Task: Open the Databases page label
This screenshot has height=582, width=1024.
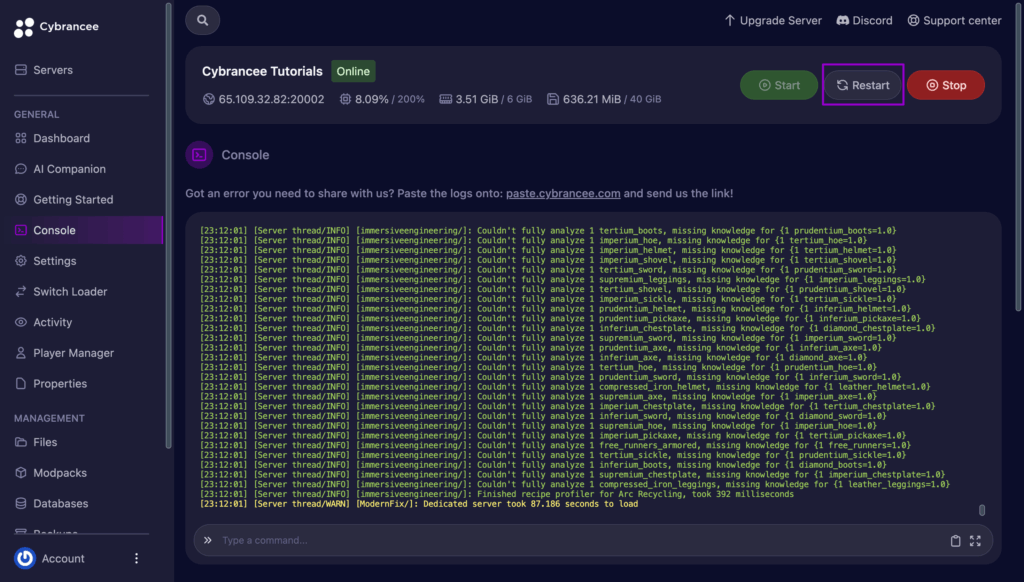Action: point(61,504)
